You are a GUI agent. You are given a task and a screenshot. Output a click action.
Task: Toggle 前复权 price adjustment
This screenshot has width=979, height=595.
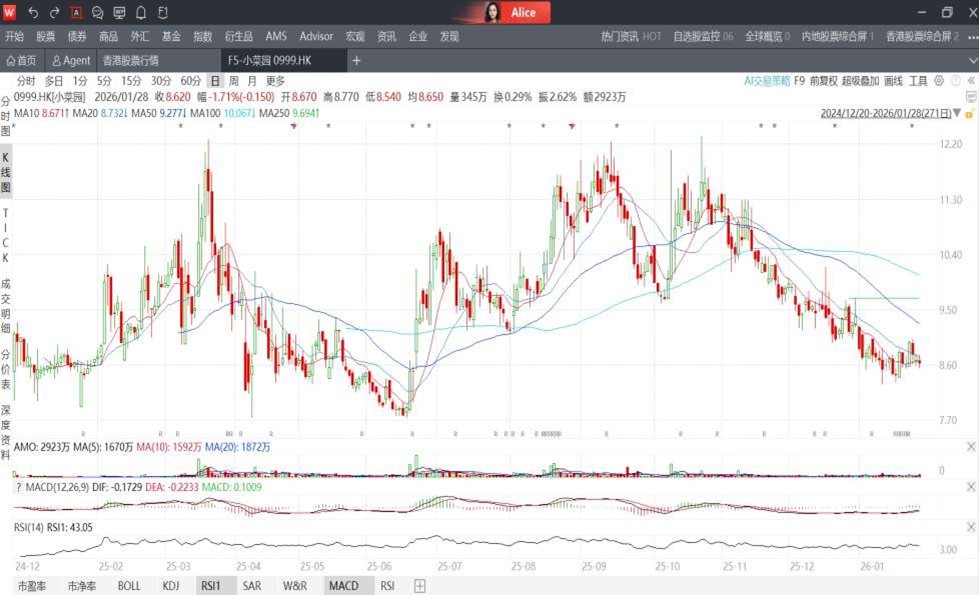click(823, 81)
